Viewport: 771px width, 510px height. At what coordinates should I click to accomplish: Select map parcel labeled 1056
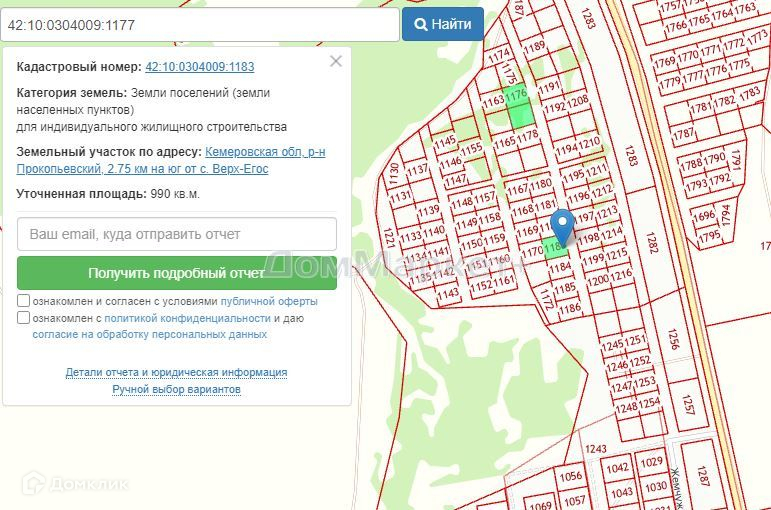point(570,476)
